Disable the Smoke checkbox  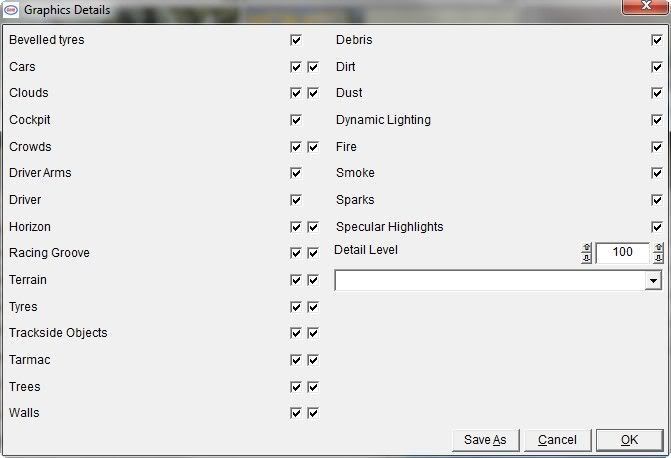tap(657, 173)
